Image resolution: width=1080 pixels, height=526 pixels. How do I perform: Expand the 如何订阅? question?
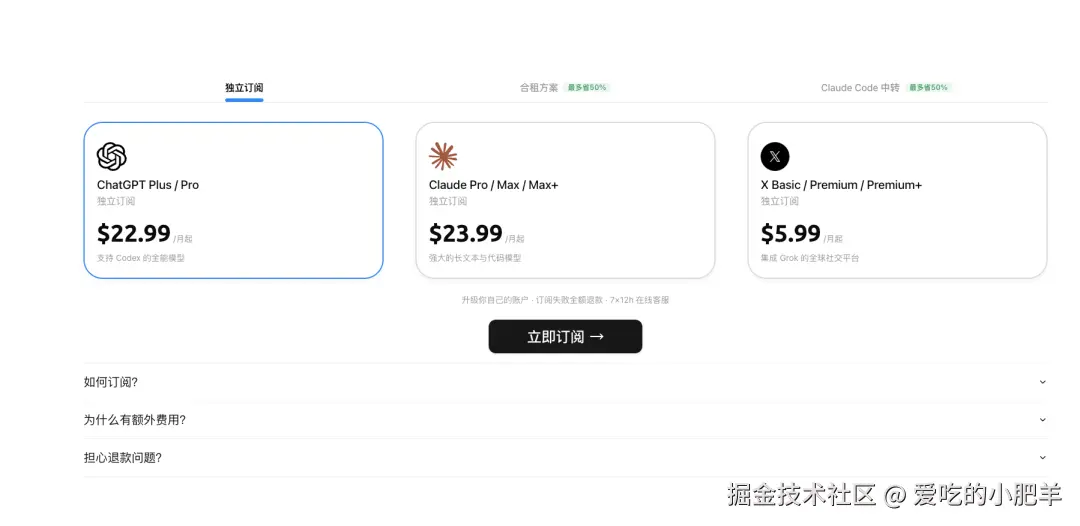click(111, 382)
